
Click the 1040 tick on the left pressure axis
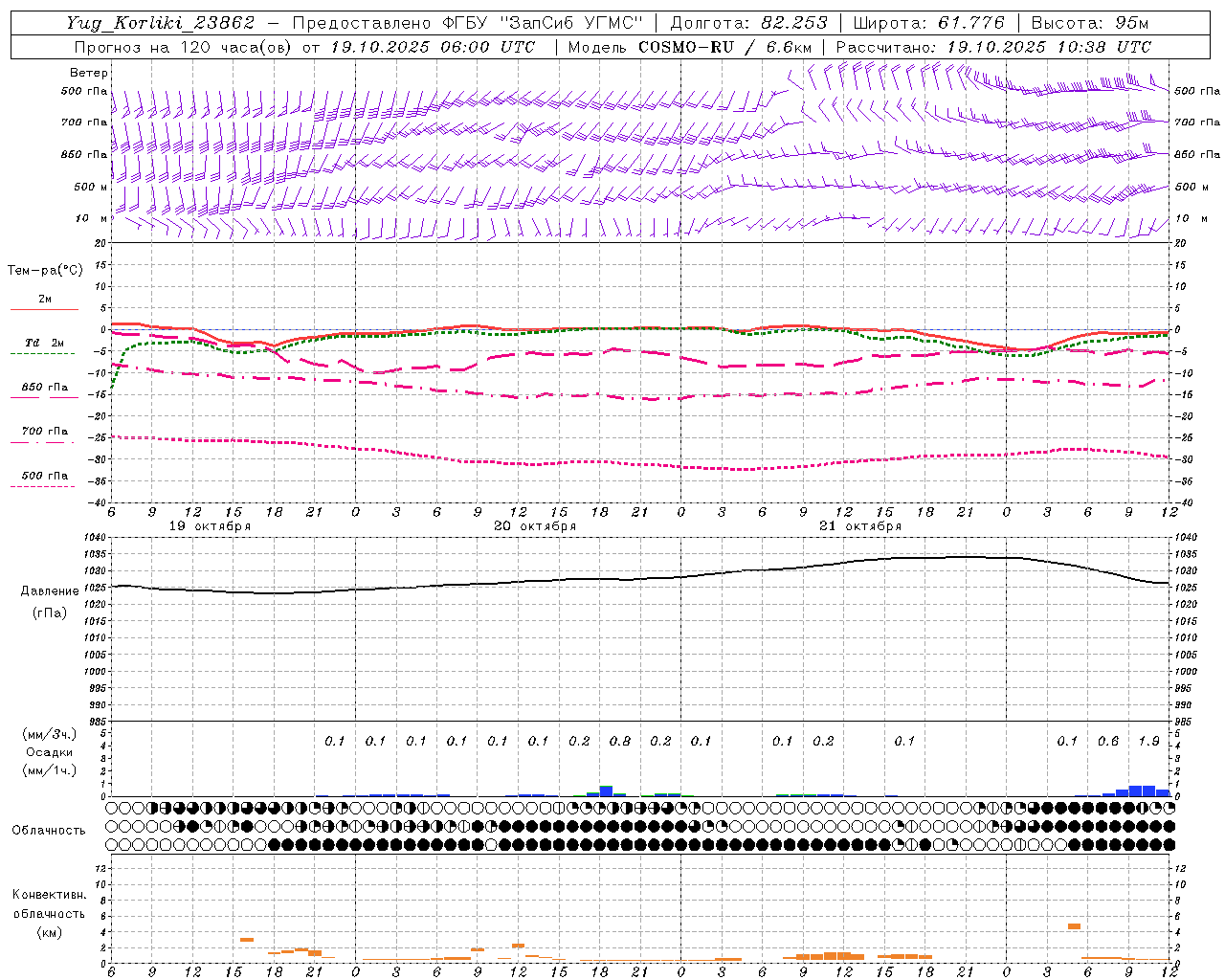94,538
